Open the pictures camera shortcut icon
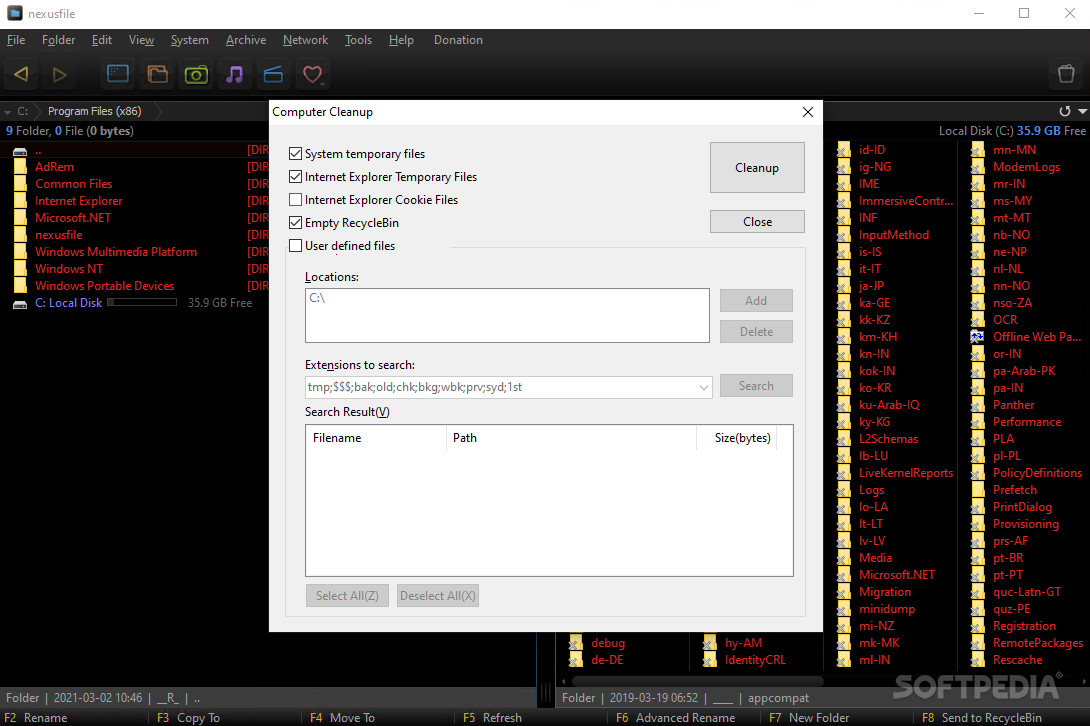This screenshot has width=1090, height=726. coord(196,74)
